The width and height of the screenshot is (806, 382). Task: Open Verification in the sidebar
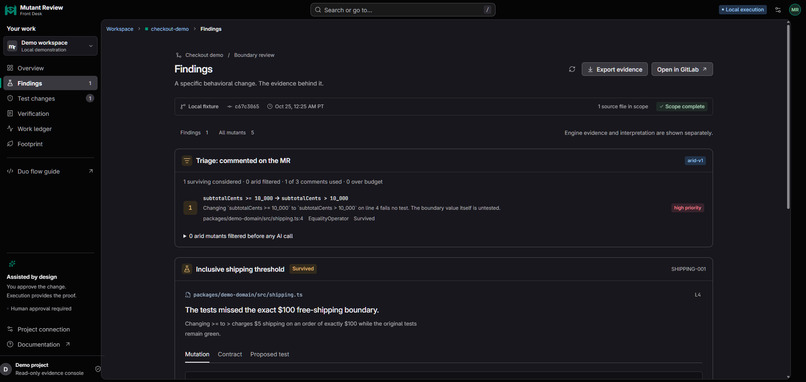tap(50, 114)
